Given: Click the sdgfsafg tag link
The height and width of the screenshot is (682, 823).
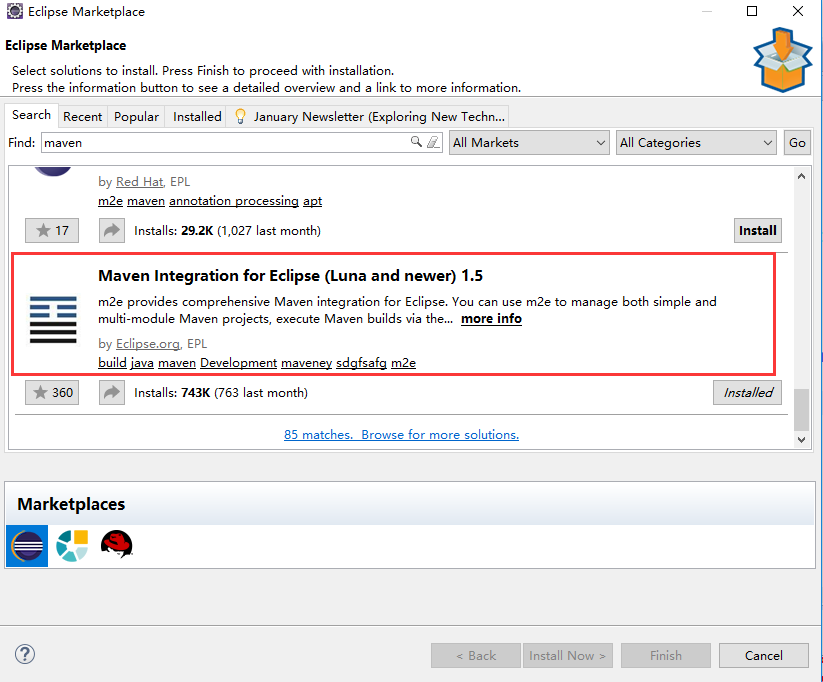Looking at the screenshot, I should pos(362,363).
